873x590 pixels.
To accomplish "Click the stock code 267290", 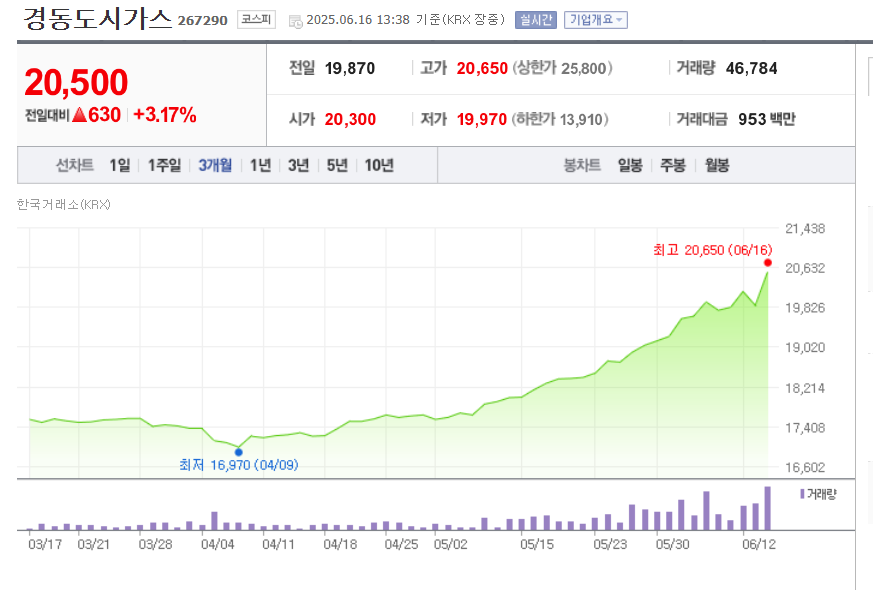I will click(203, 21).
